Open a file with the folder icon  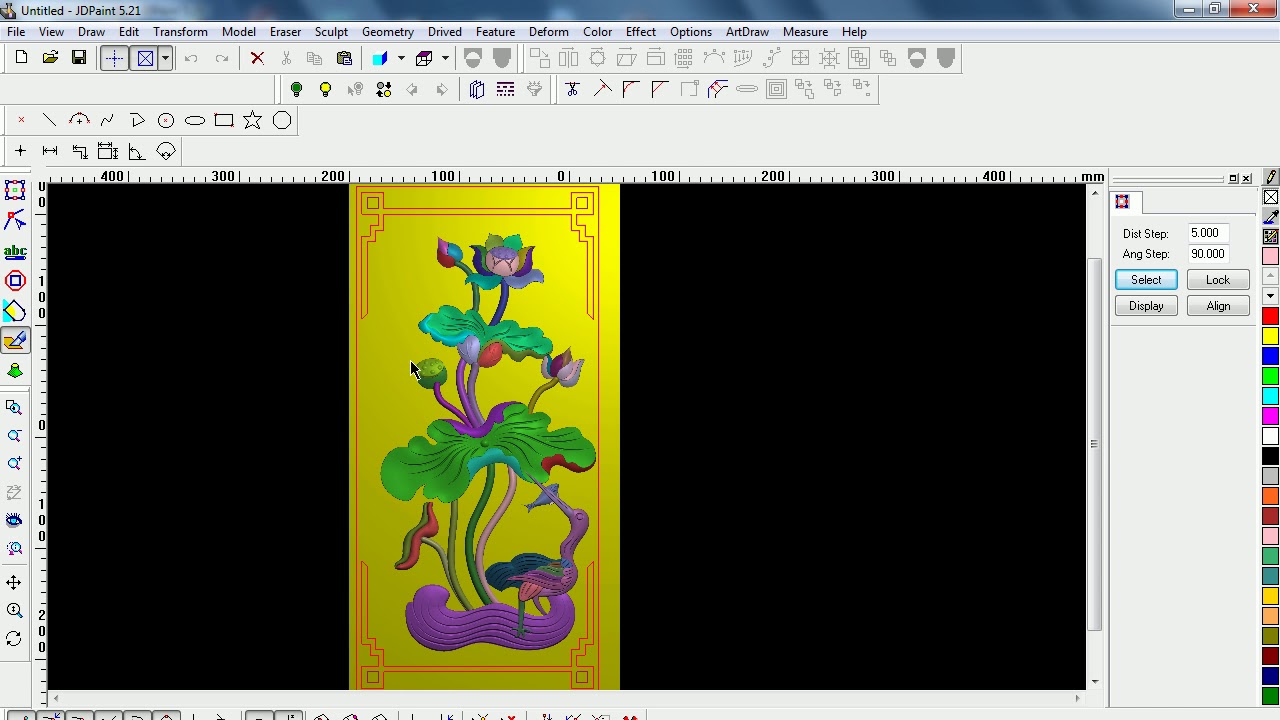point(50,58)
